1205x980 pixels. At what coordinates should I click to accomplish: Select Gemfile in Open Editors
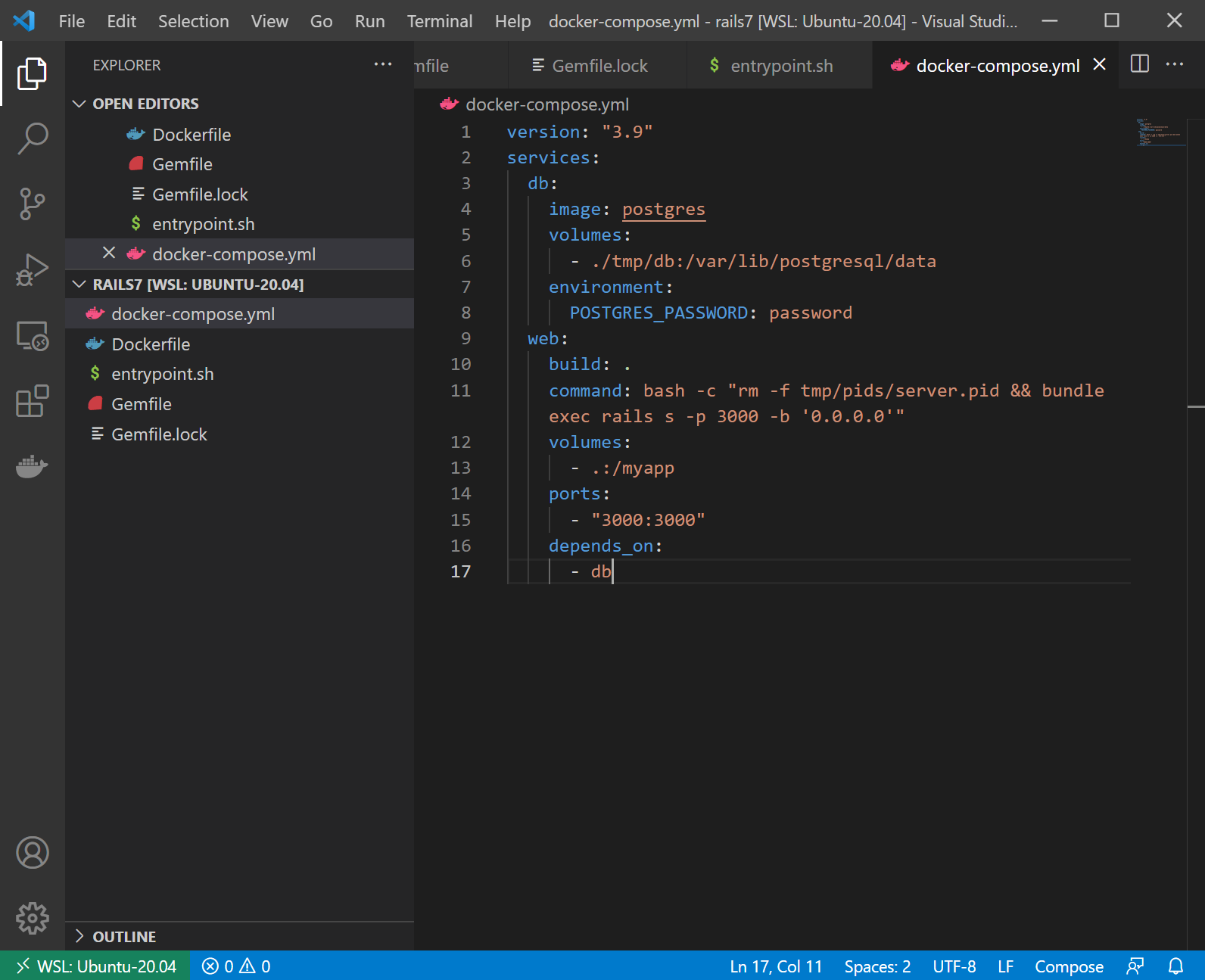(x=239, y=164)
